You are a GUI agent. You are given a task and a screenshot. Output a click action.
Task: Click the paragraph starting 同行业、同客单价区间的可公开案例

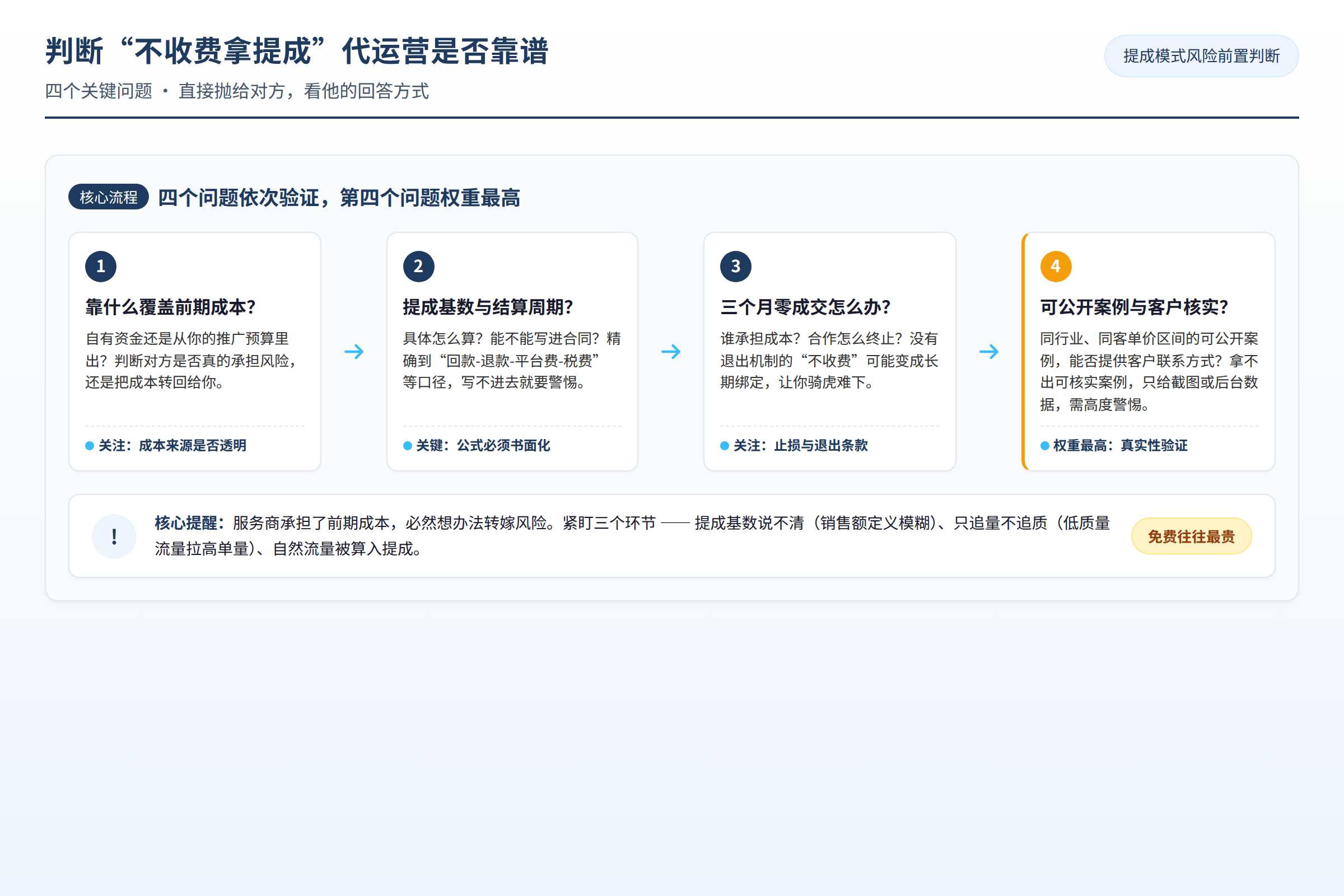coord(1149,371)
